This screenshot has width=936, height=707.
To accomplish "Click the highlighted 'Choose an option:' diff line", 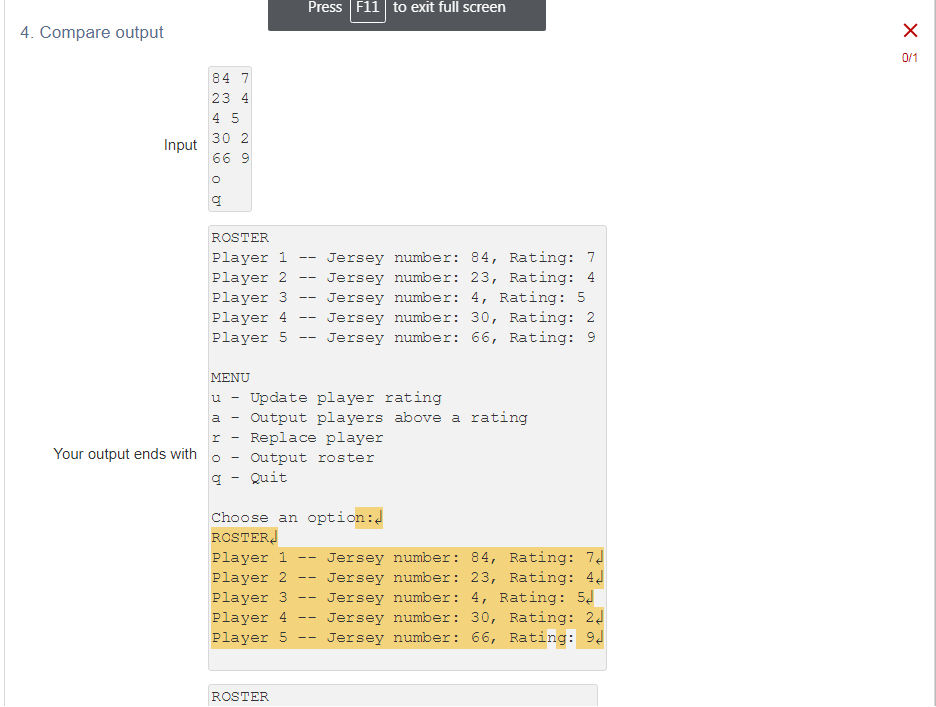I will point(295,517).
